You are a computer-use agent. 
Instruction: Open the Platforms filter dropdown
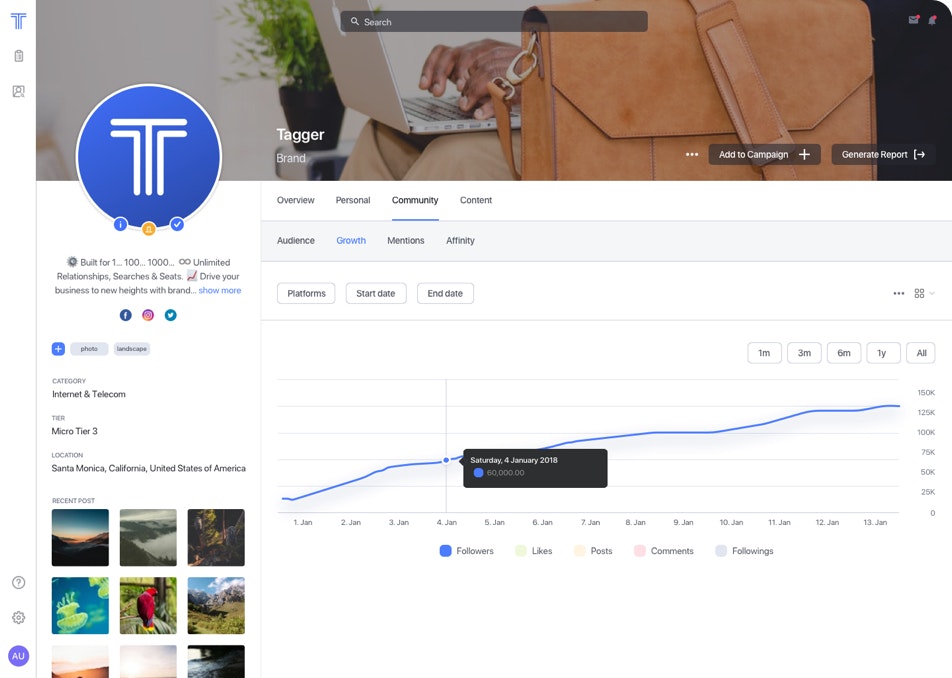pos(306,294)
